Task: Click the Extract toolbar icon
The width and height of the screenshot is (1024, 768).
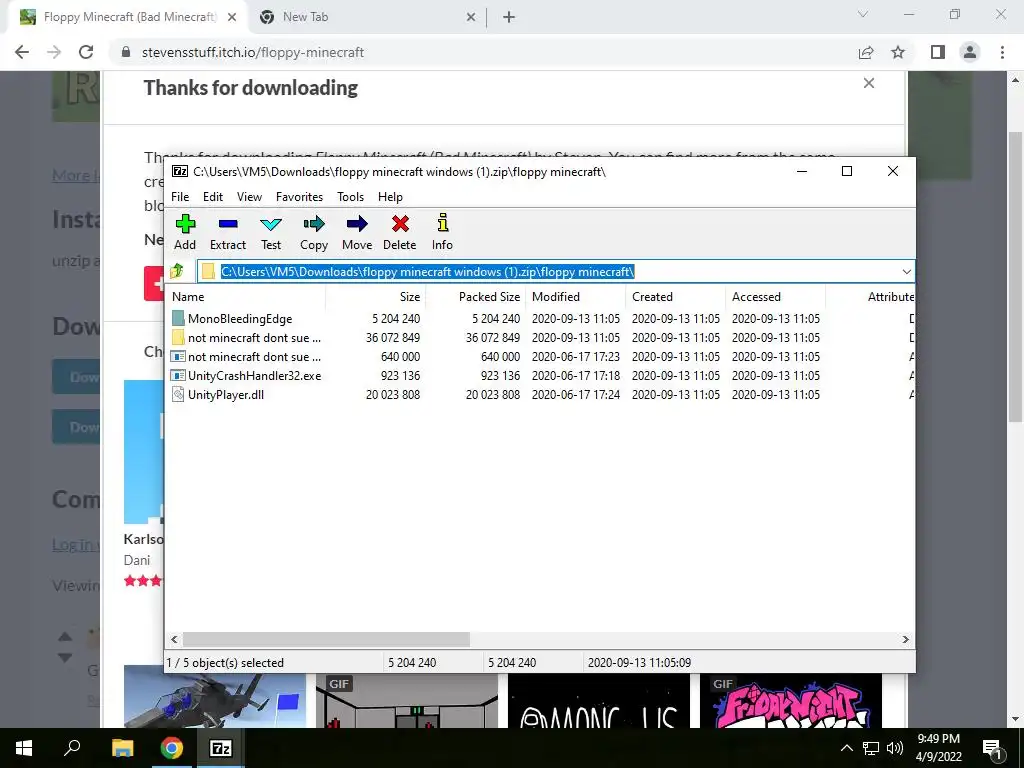Action: [x=227, y=232]
